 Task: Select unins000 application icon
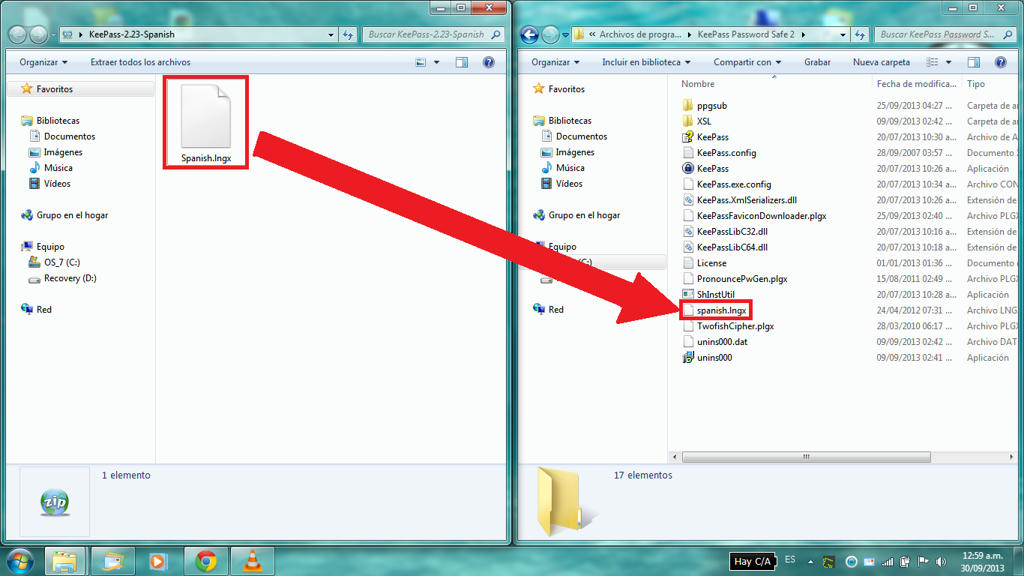click(688, 357)
